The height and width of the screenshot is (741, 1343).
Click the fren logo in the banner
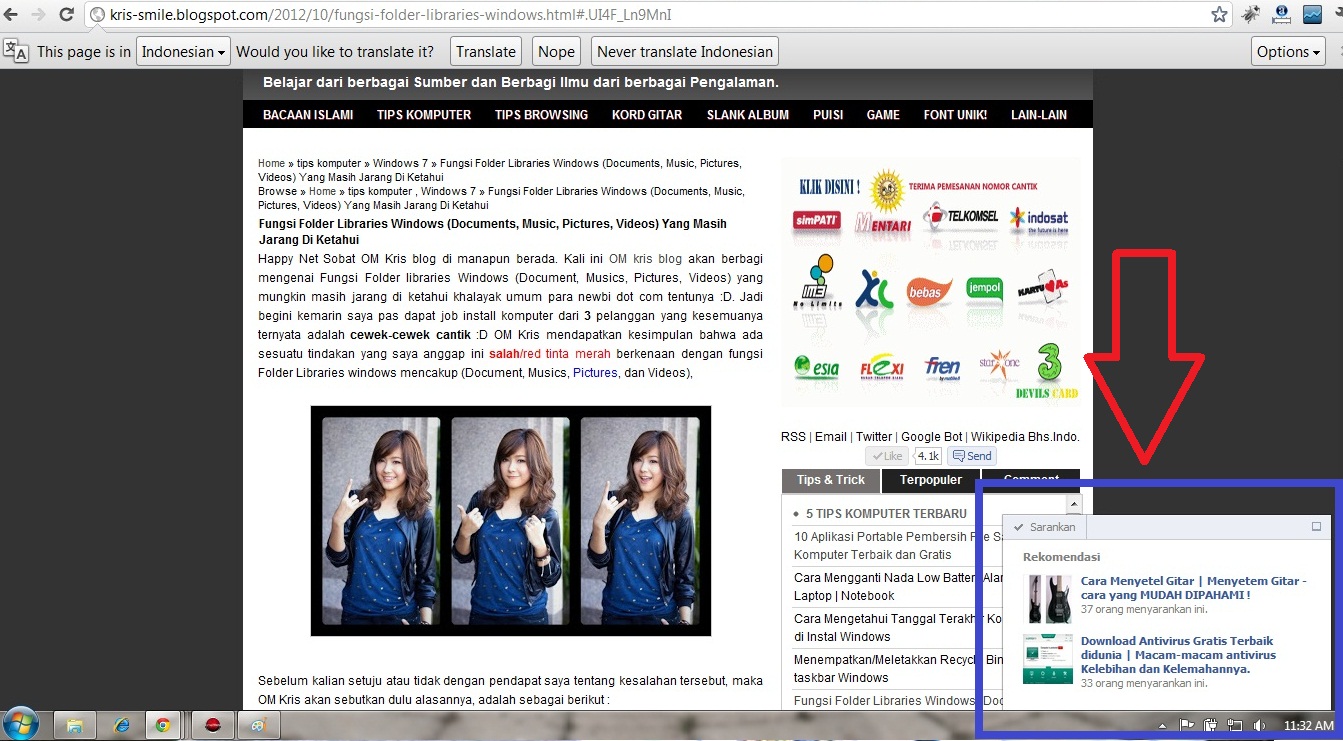[942, 366]
